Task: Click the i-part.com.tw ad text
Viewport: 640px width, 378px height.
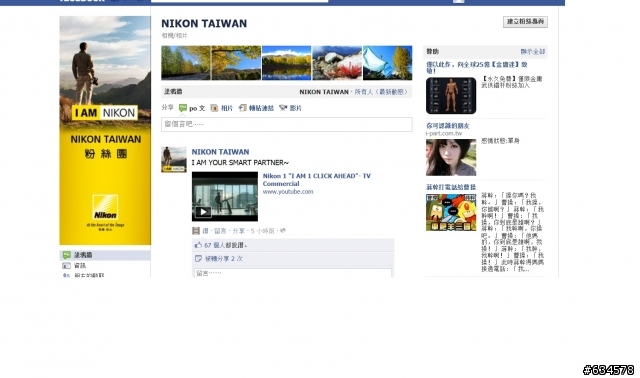Action: coord(444,133)
